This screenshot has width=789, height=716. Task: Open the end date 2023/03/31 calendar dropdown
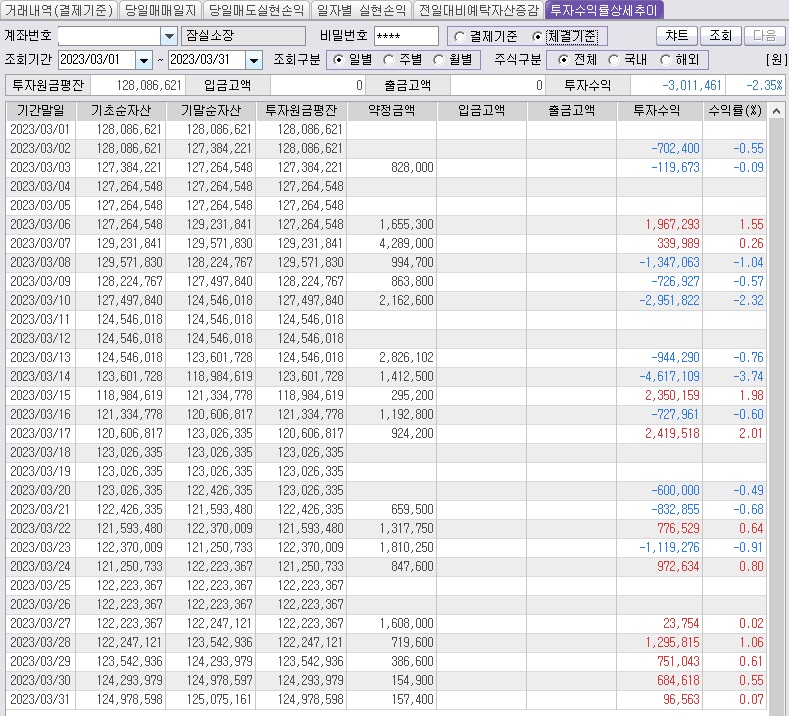tap(253, 61)
